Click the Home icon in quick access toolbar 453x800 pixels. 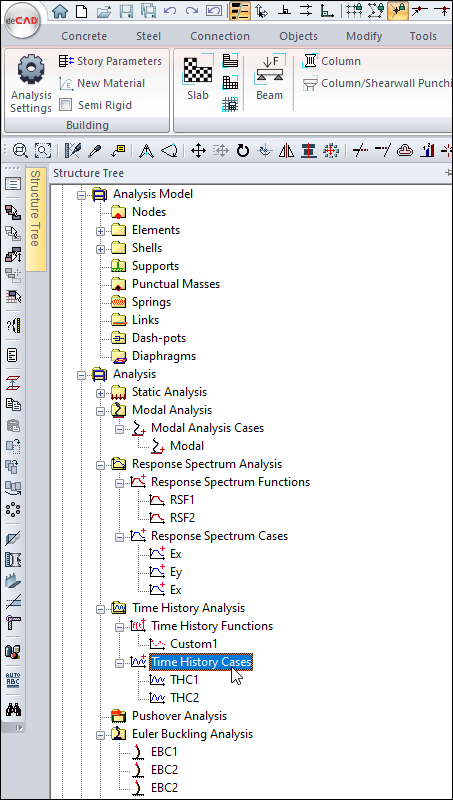click(x=60, y=10)
